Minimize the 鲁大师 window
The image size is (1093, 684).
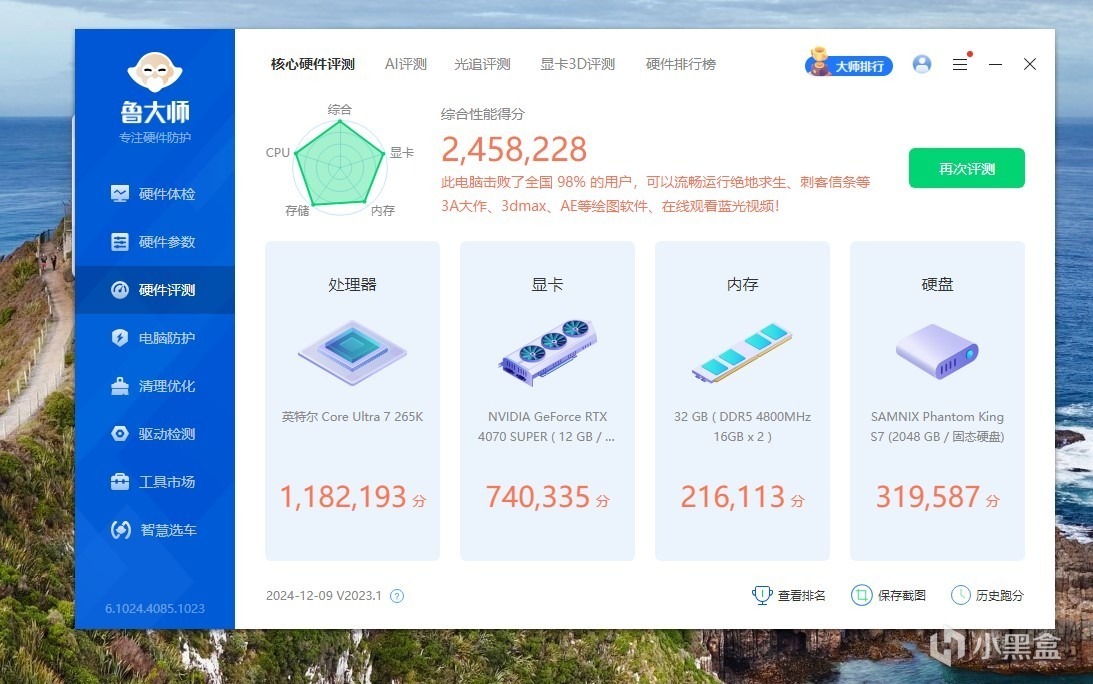[x=995, y=64]
